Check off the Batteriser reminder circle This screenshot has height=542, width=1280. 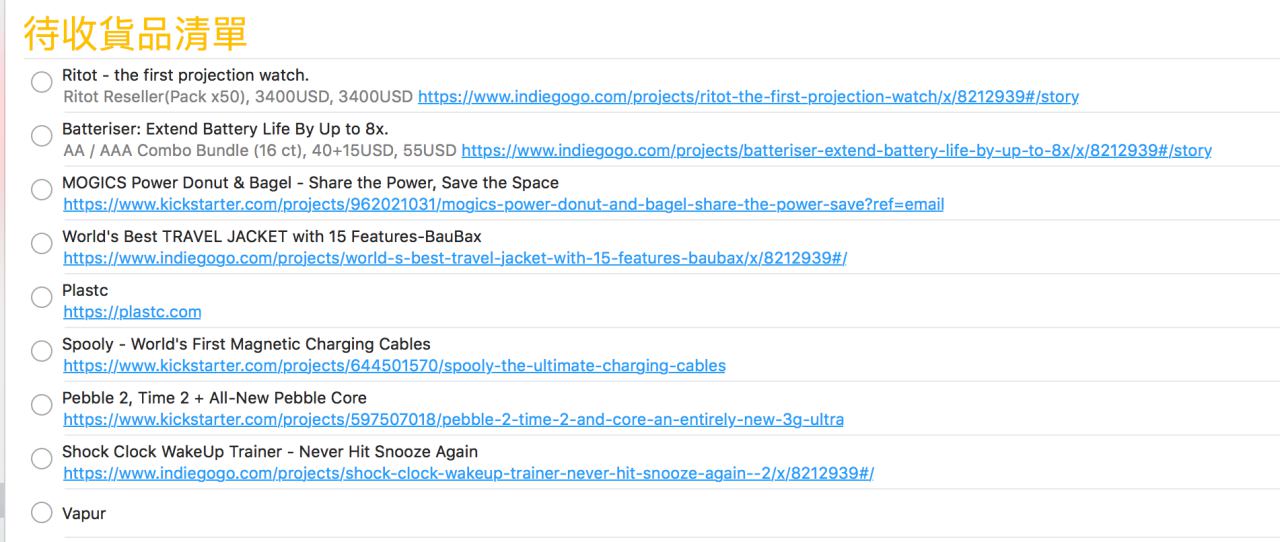coord(42,136)
